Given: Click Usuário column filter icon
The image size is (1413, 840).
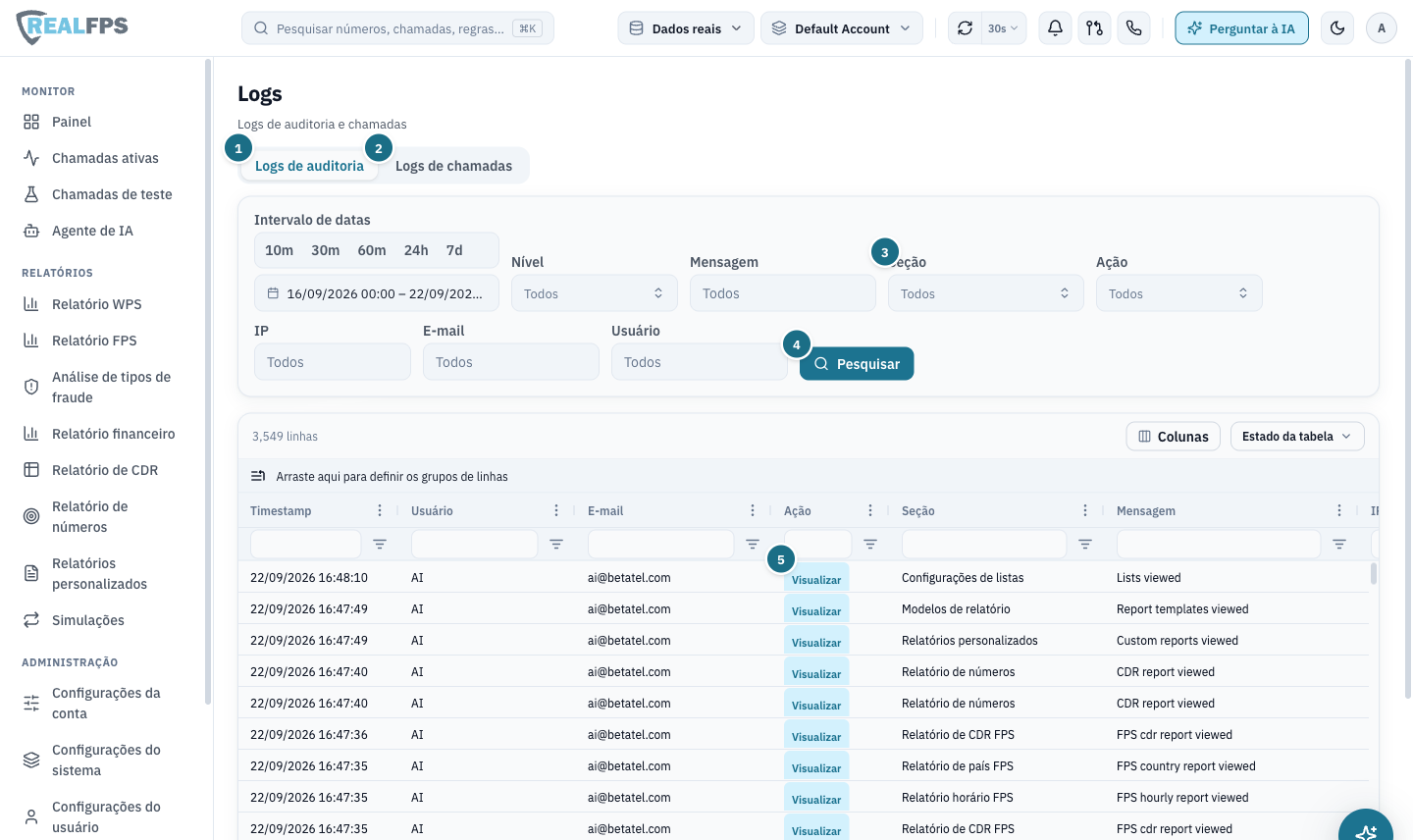Looking at the screenshot, I should pos(556,544).
